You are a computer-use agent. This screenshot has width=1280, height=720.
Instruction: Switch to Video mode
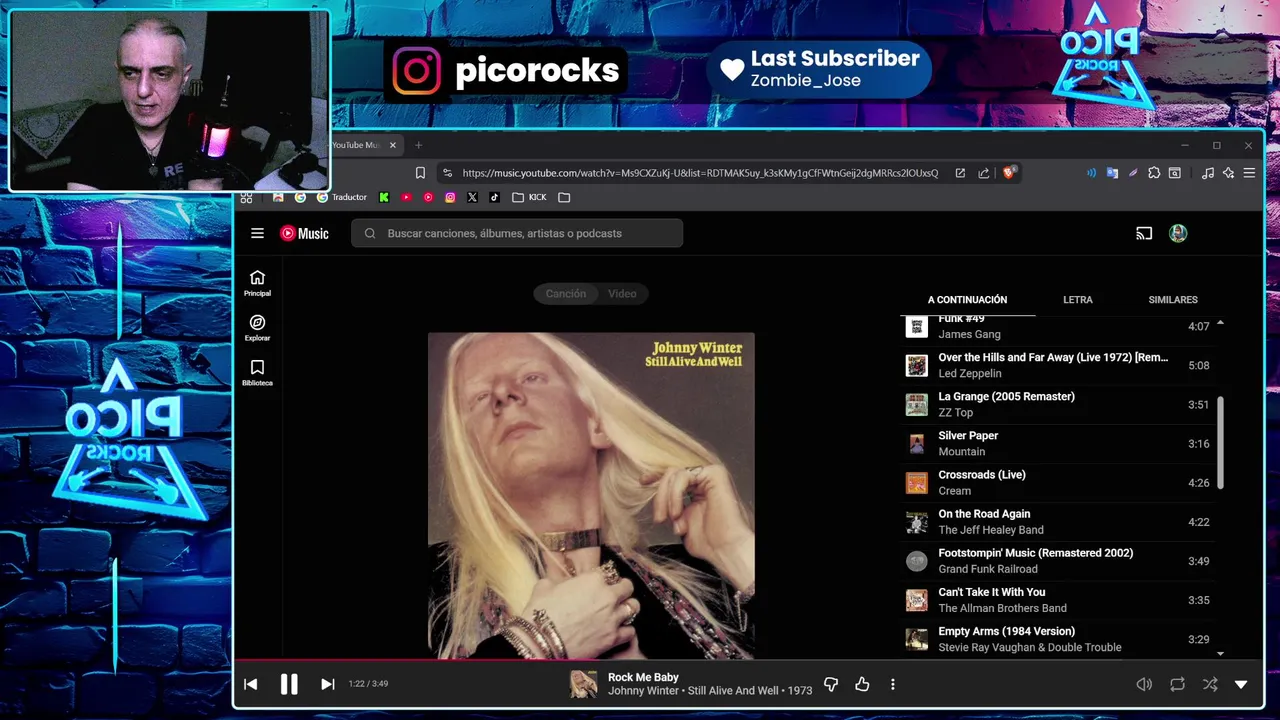click(x=622, y=294)
